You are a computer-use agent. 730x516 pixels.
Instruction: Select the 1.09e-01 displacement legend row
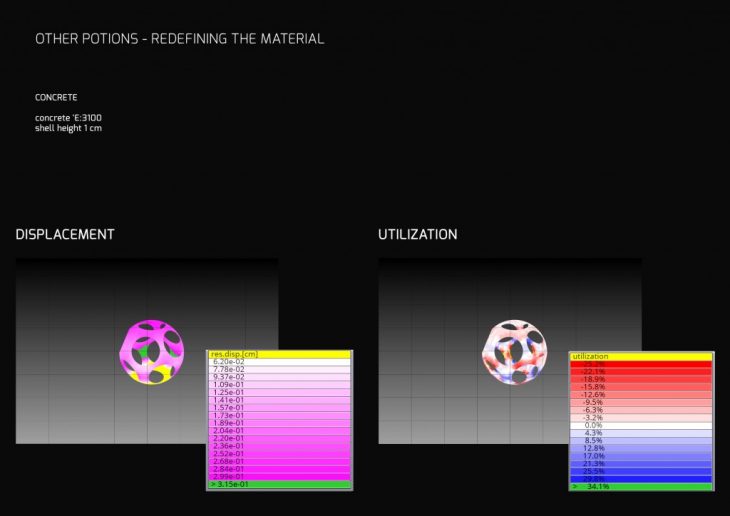[x=279, y=385]
